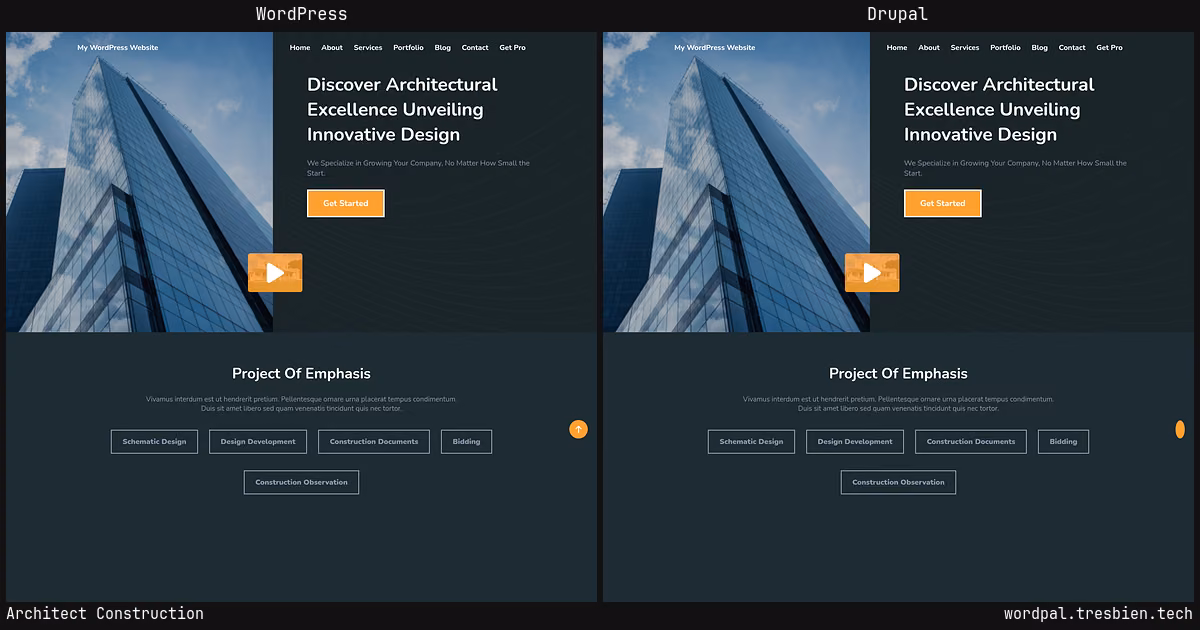
Task: Select Design Development in WordPress pane
Action: (x=258, y=441)
